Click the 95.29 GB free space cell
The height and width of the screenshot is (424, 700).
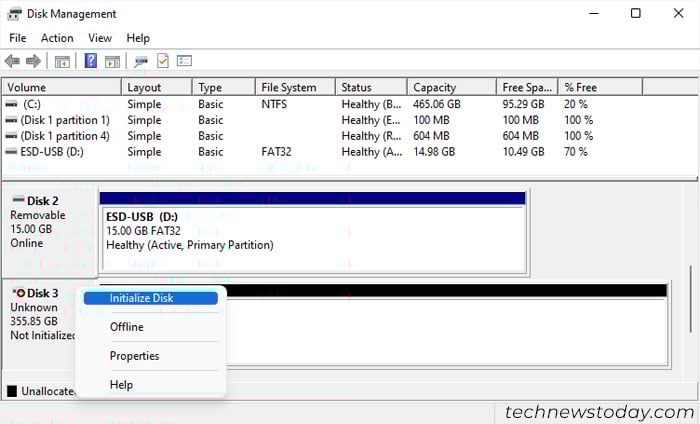(523, 104)
